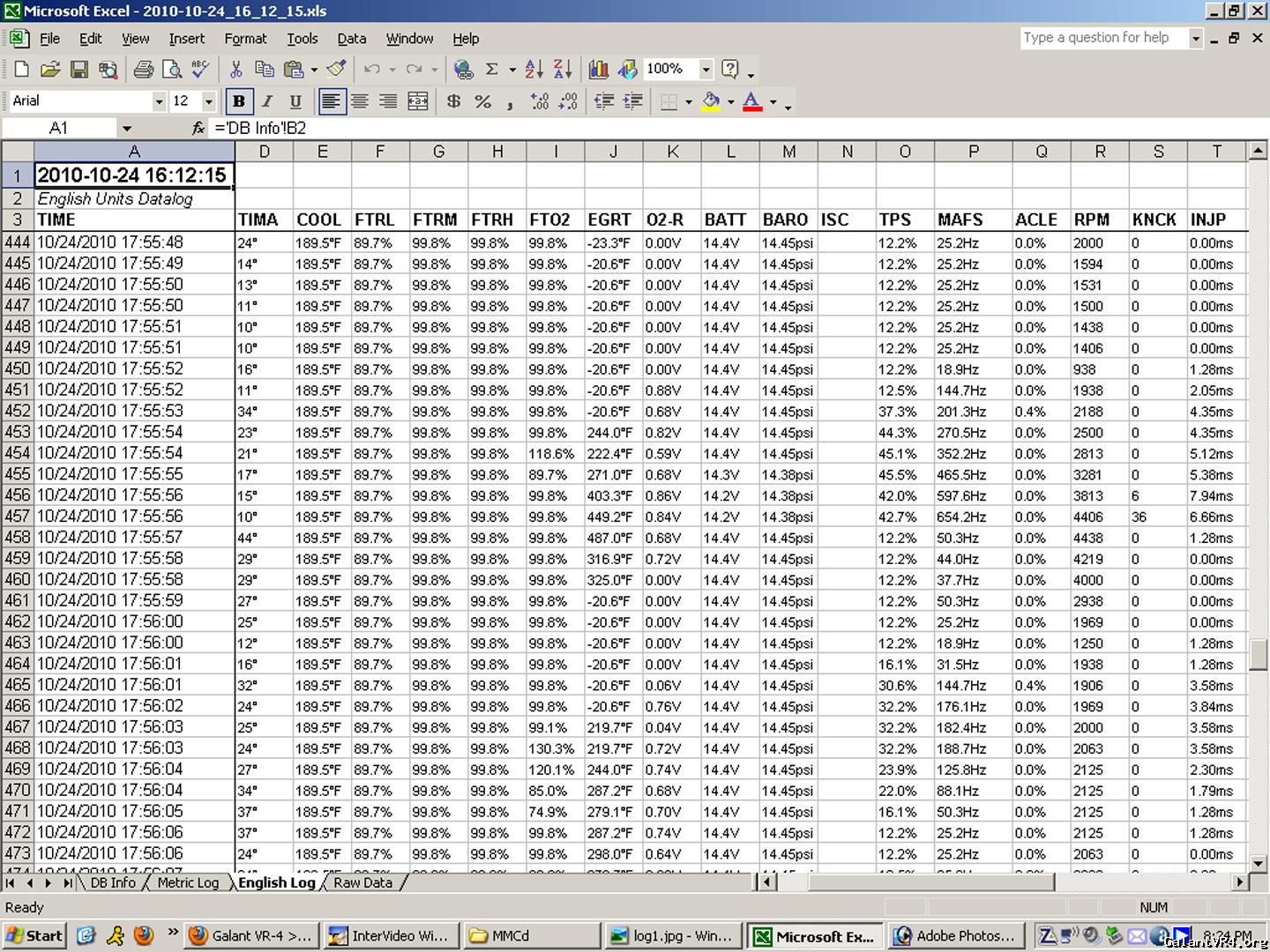The width and height of the screenshot is (1270, 952).
Task: Click the Save icon in the toolbar
Action: [x=79, y=70]
